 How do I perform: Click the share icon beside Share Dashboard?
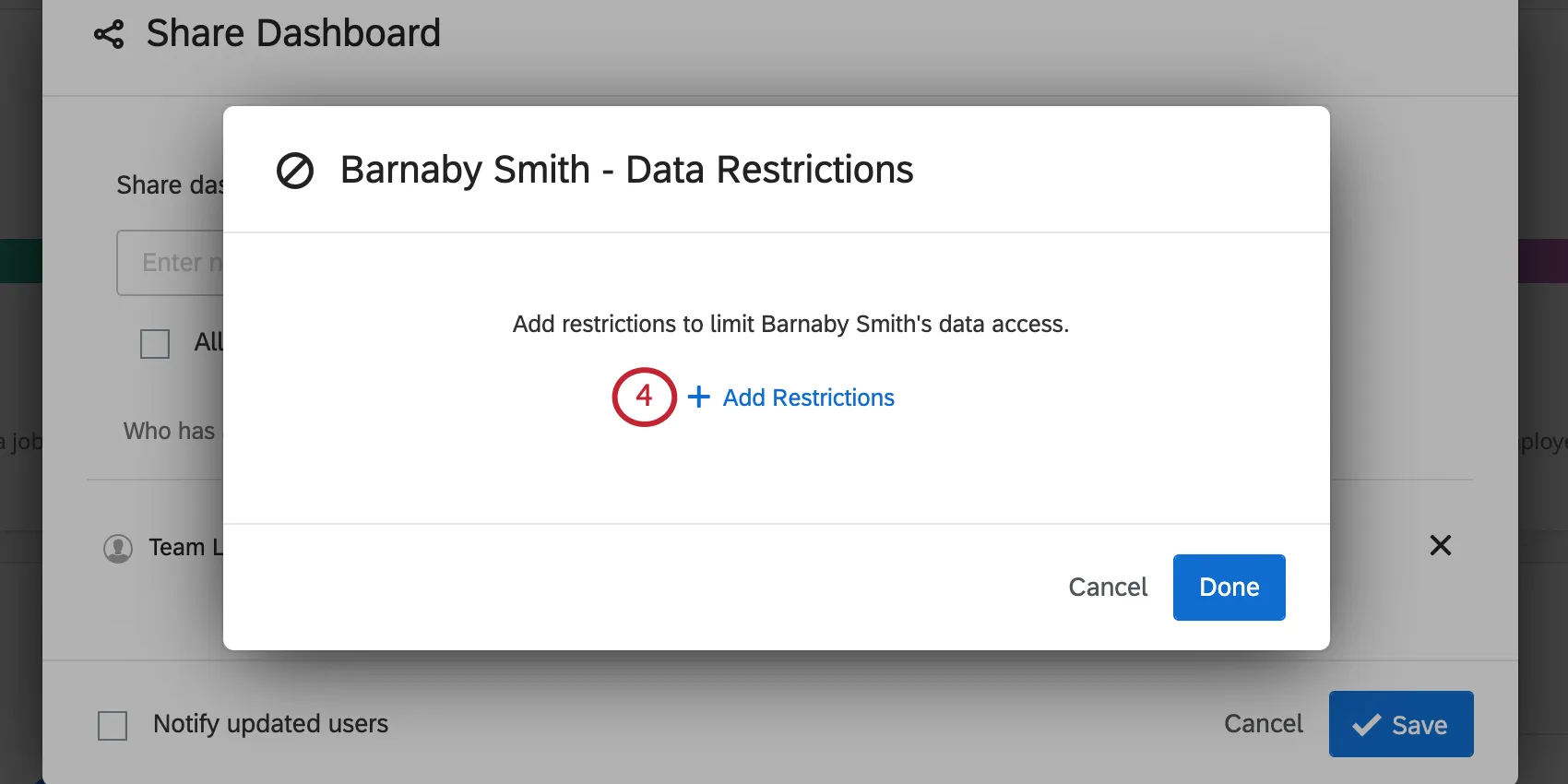[109, 35]
